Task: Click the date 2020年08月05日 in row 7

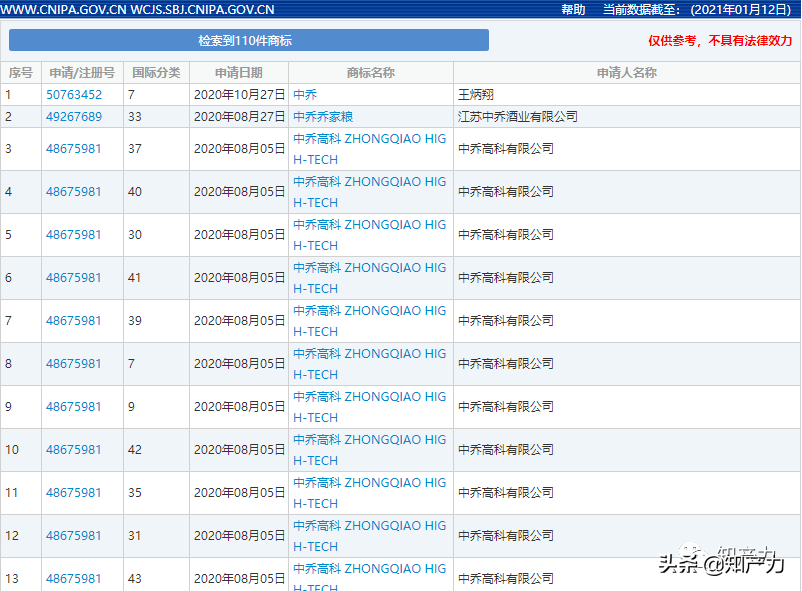Action: pyautogui.click(x=239, y=321)
